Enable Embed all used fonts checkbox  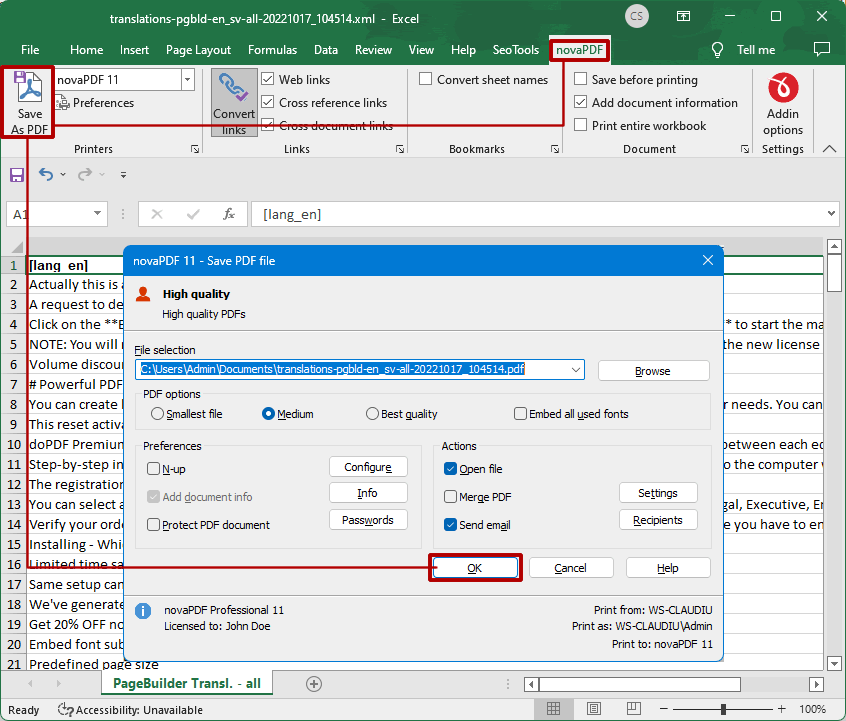coord(520,414)
